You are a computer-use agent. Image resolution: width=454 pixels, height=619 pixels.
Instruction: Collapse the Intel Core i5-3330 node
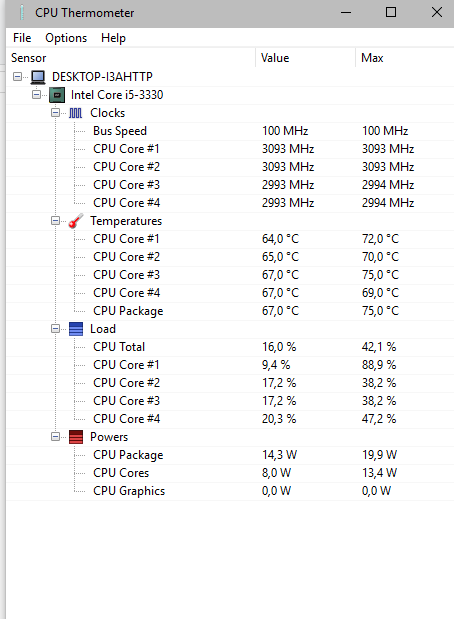click(36, 95)
